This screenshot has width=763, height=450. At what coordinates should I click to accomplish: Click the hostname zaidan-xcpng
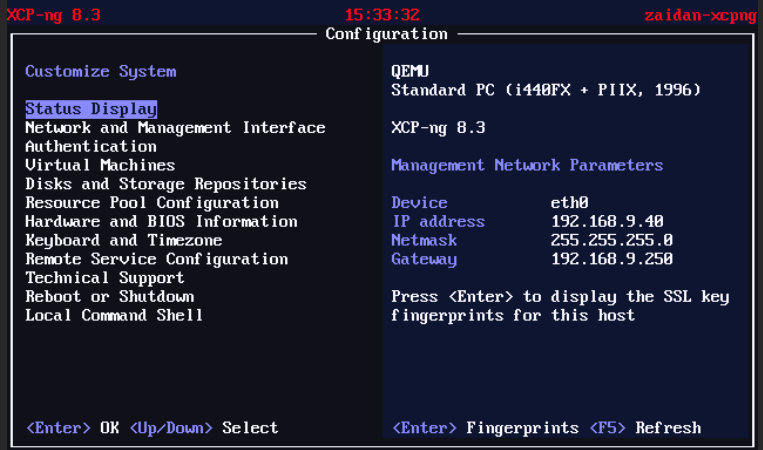coord(701,16)
